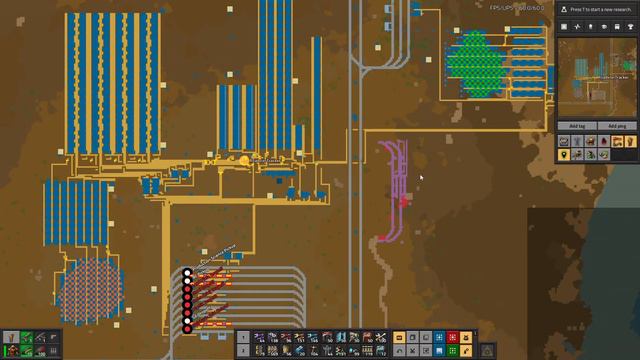This screenshot has height=360, width=640.
Task: Click the Add ping button
Action: point(618,126)
